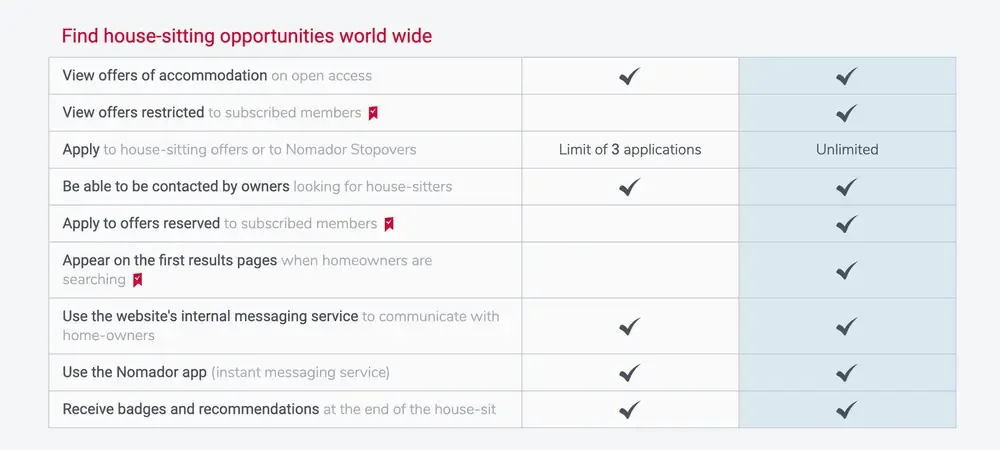Viewport: 1000px width, 450px height.
Task: Click the 'Limit of 3 applications' cell
Action: (630, 150)
